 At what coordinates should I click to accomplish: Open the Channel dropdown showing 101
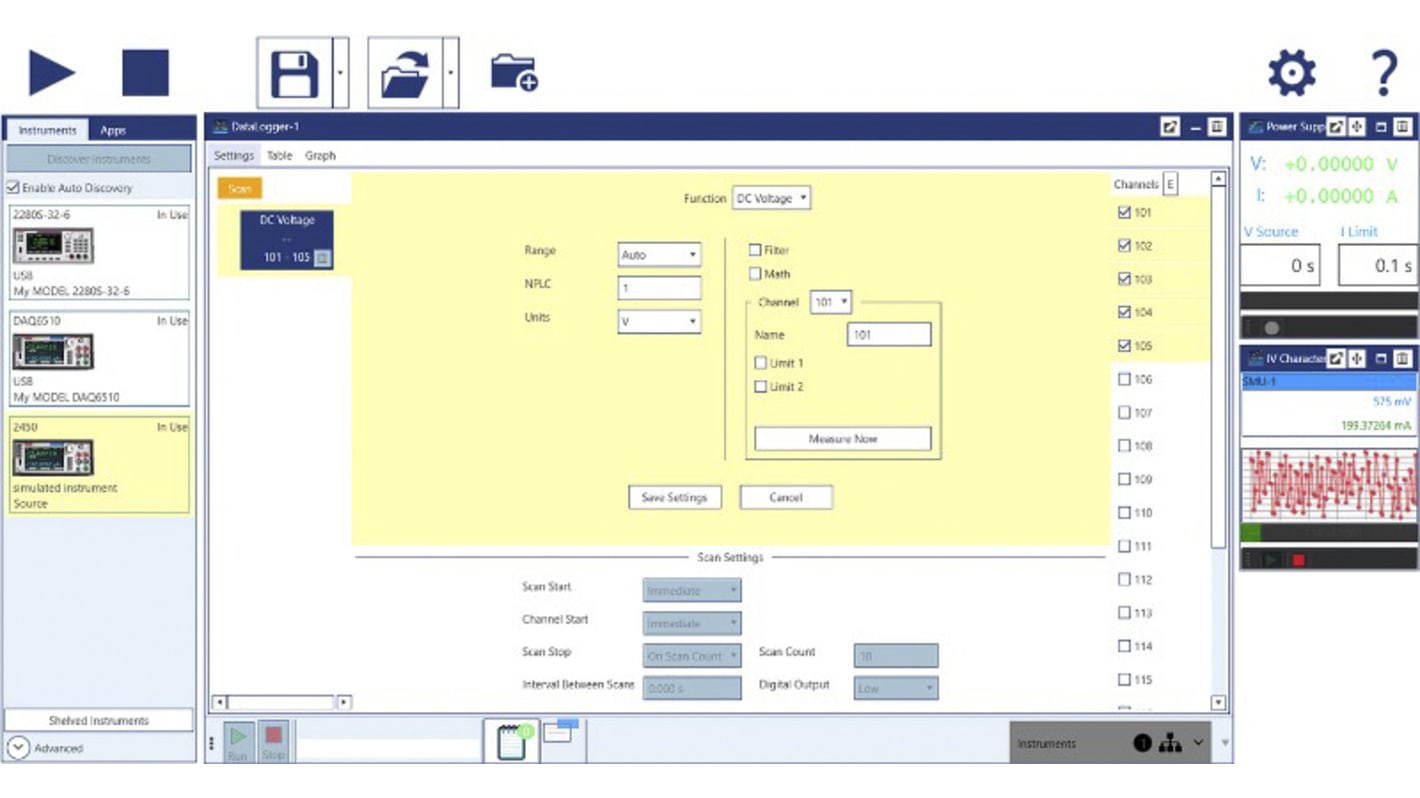[831, 301]
